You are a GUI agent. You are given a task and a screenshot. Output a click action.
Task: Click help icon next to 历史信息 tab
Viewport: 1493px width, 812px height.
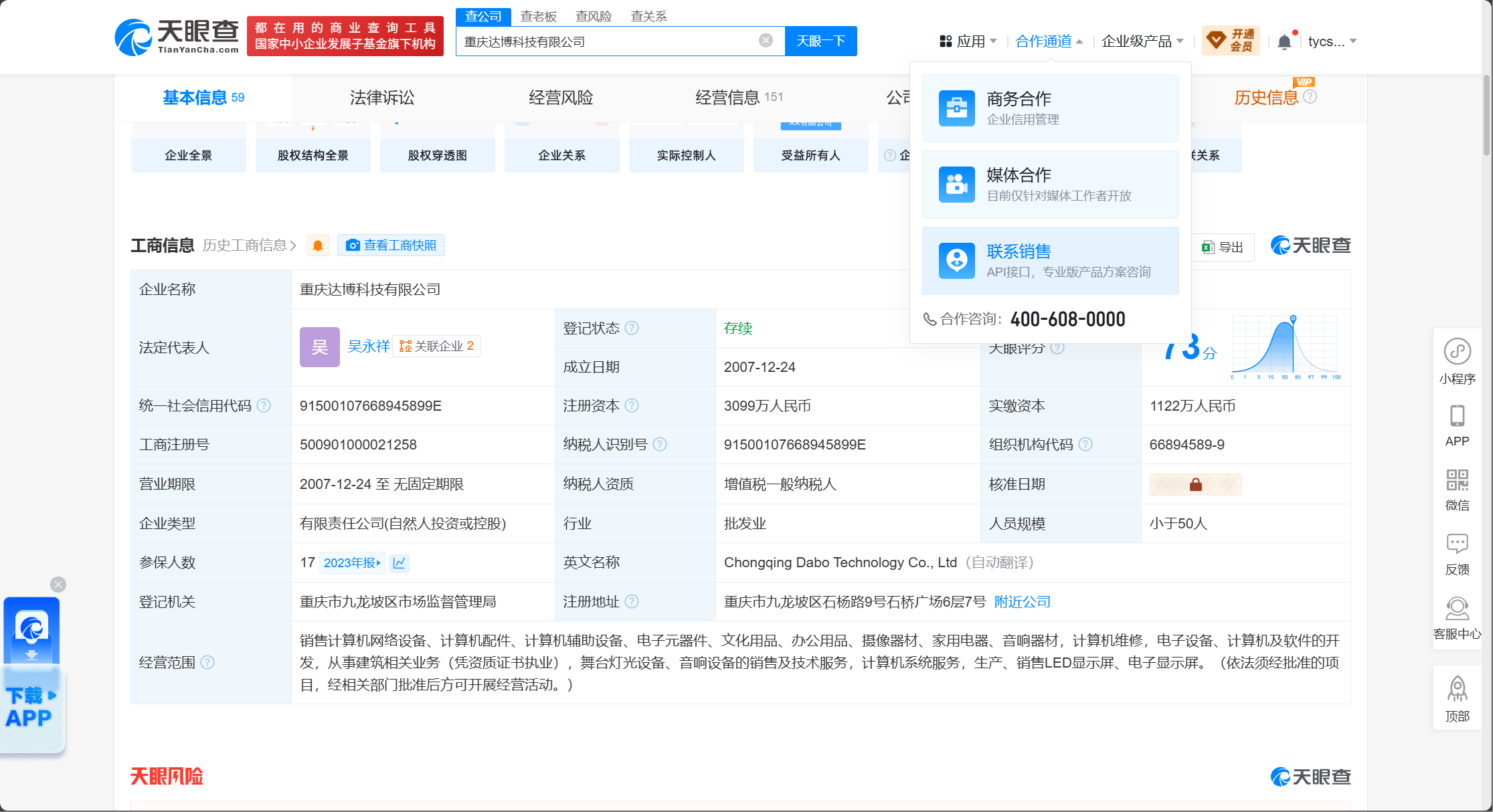pyautogui.click(x=1310, y=96)
